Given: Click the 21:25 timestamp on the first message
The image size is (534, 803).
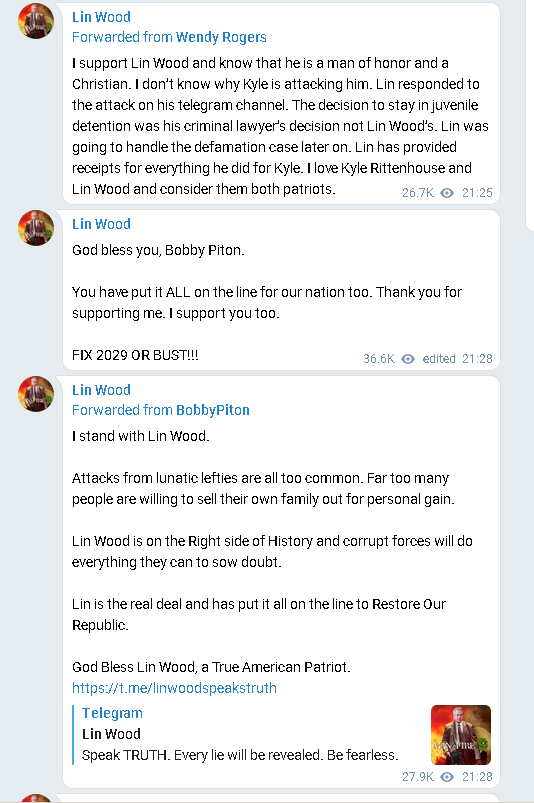Looking at the screenshot, I should coord(477,193).
